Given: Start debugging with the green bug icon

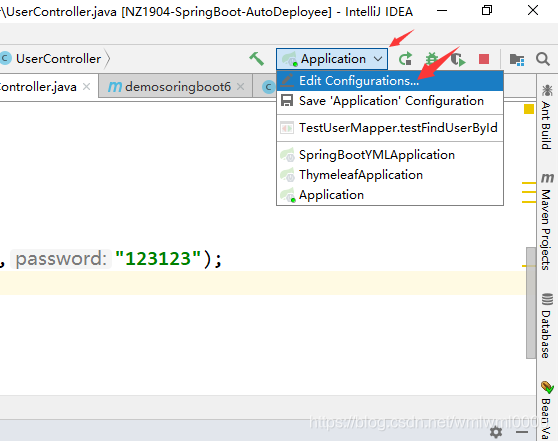Looking at the screenshot, I should tap(432, 59).
